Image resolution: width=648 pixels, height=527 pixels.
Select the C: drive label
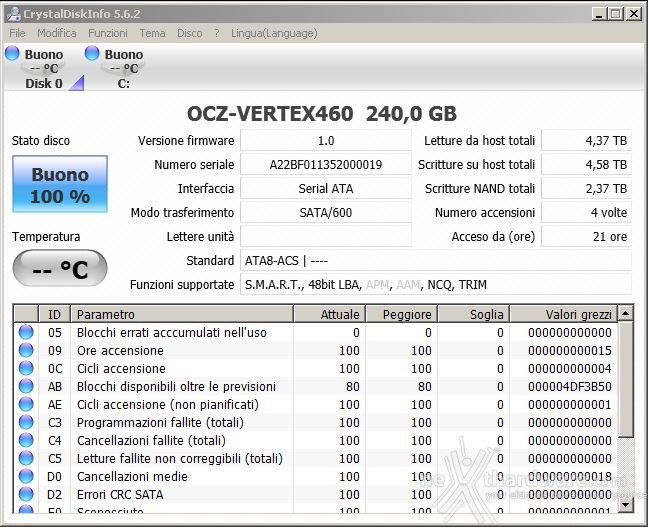pos(124,83)
